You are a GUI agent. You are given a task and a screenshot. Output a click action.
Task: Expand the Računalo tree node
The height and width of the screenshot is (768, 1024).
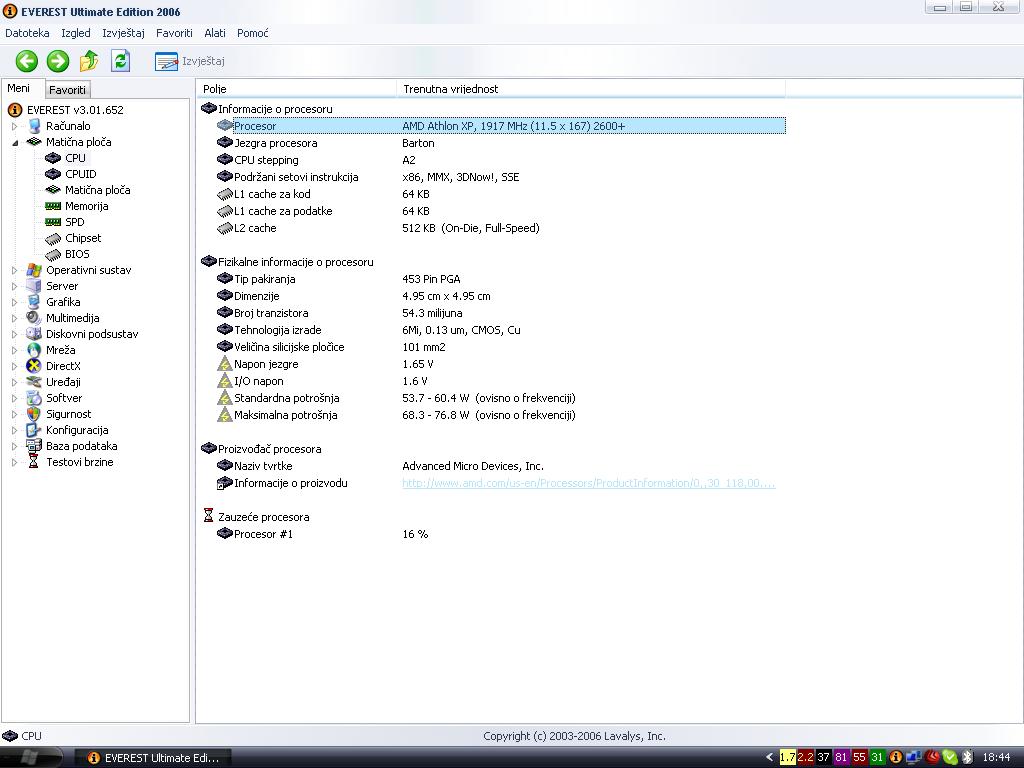tap(15, 126)
